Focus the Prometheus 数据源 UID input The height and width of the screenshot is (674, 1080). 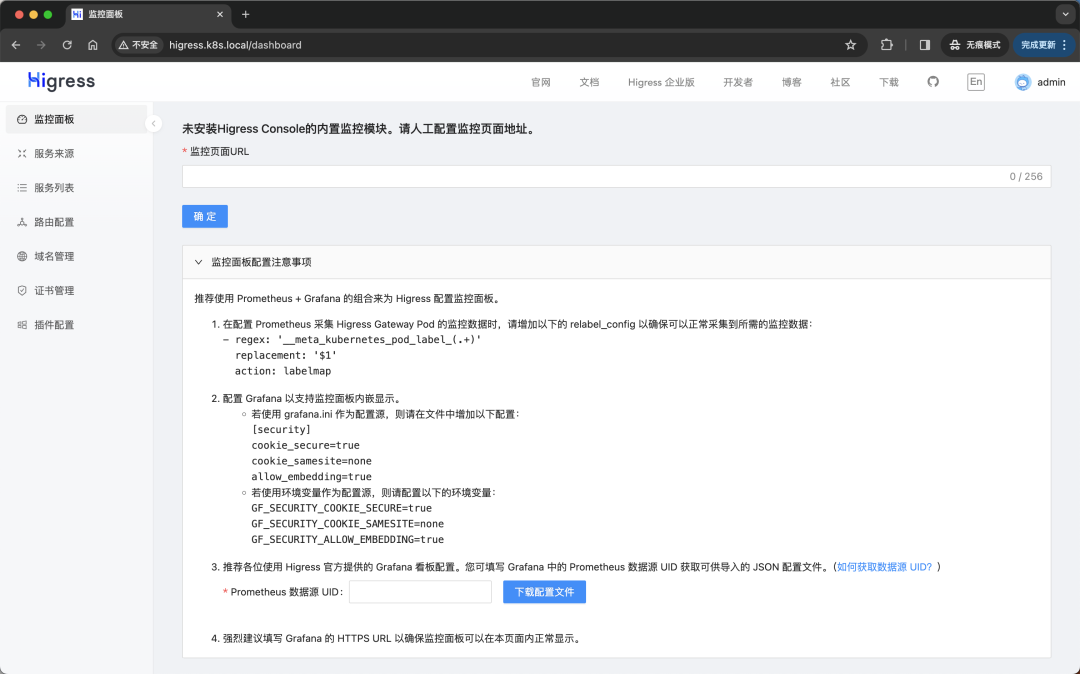click(420, 592)
